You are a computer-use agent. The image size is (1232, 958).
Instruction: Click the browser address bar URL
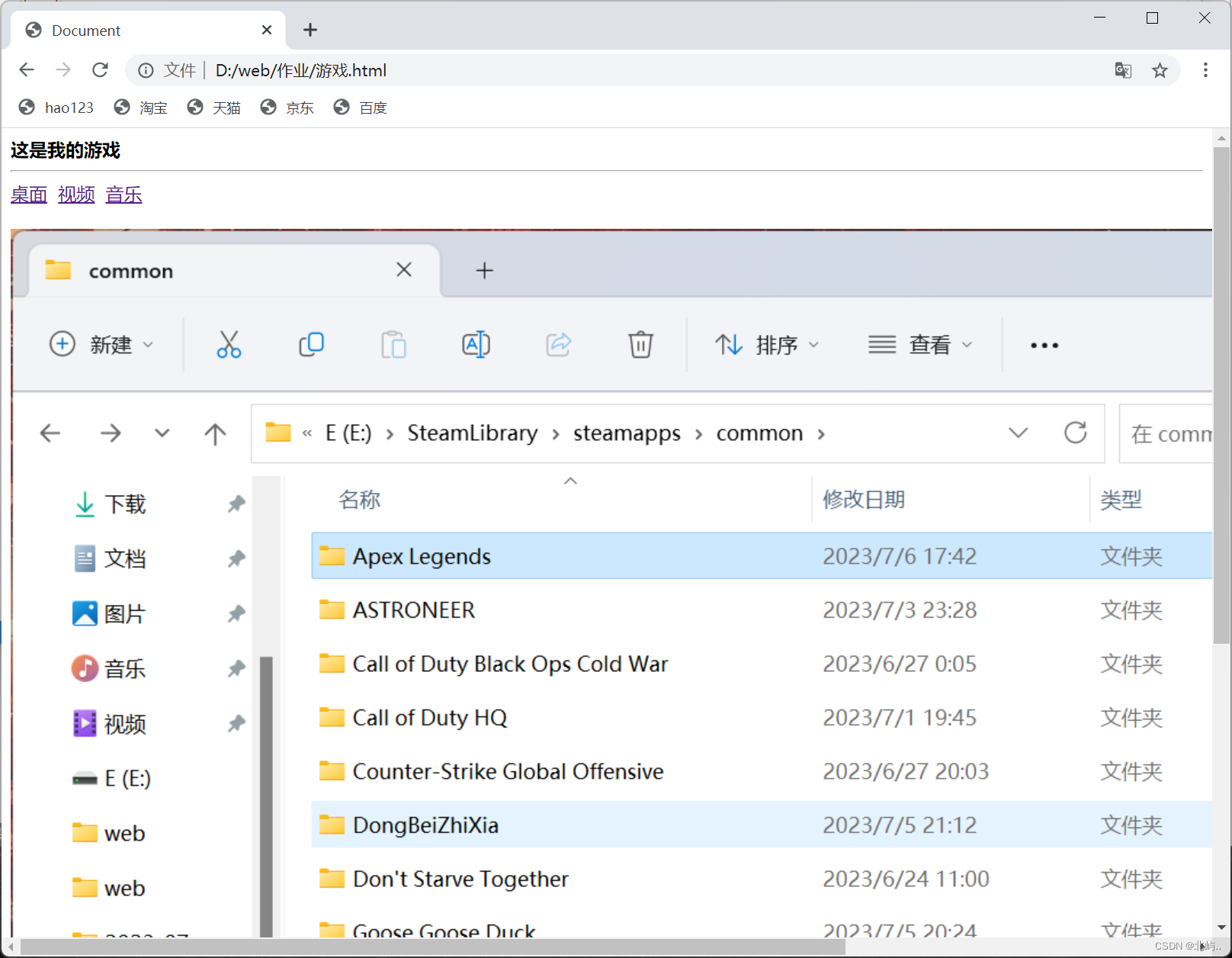301,70
